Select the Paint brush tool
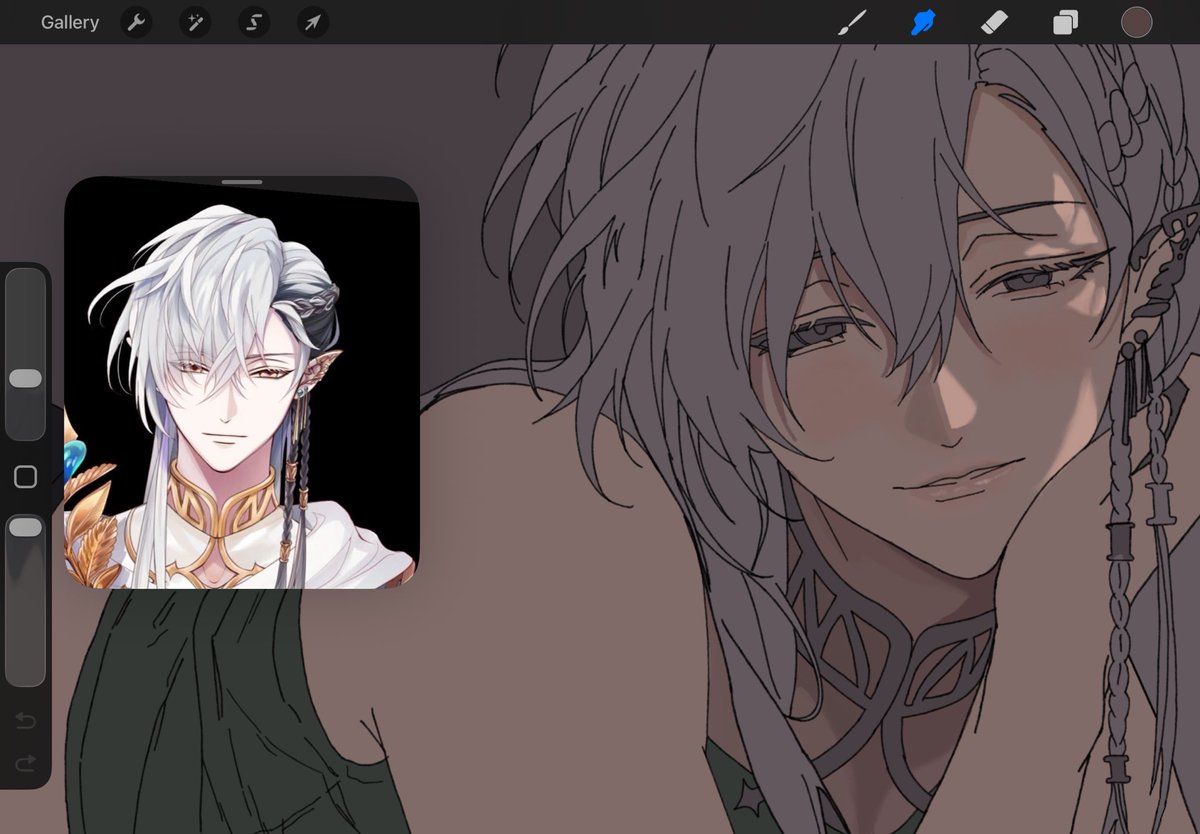The image size is (1200, 834). [x=851, y=22]
